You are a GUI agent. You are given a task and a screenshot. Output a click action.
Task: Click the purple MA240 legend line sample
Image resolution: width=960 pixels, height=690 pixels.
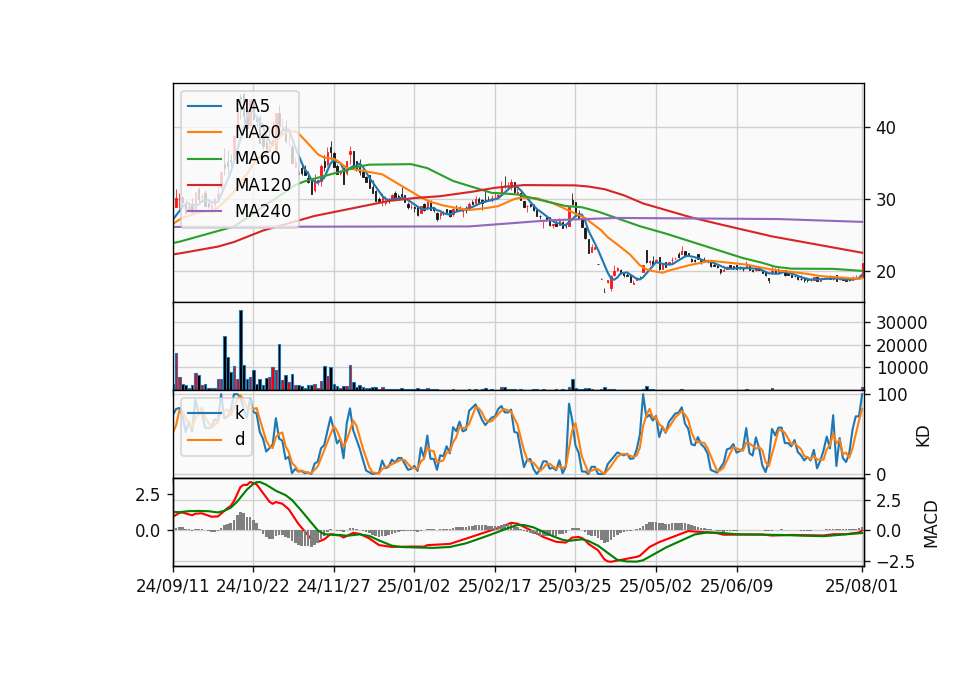pos(204,211)
